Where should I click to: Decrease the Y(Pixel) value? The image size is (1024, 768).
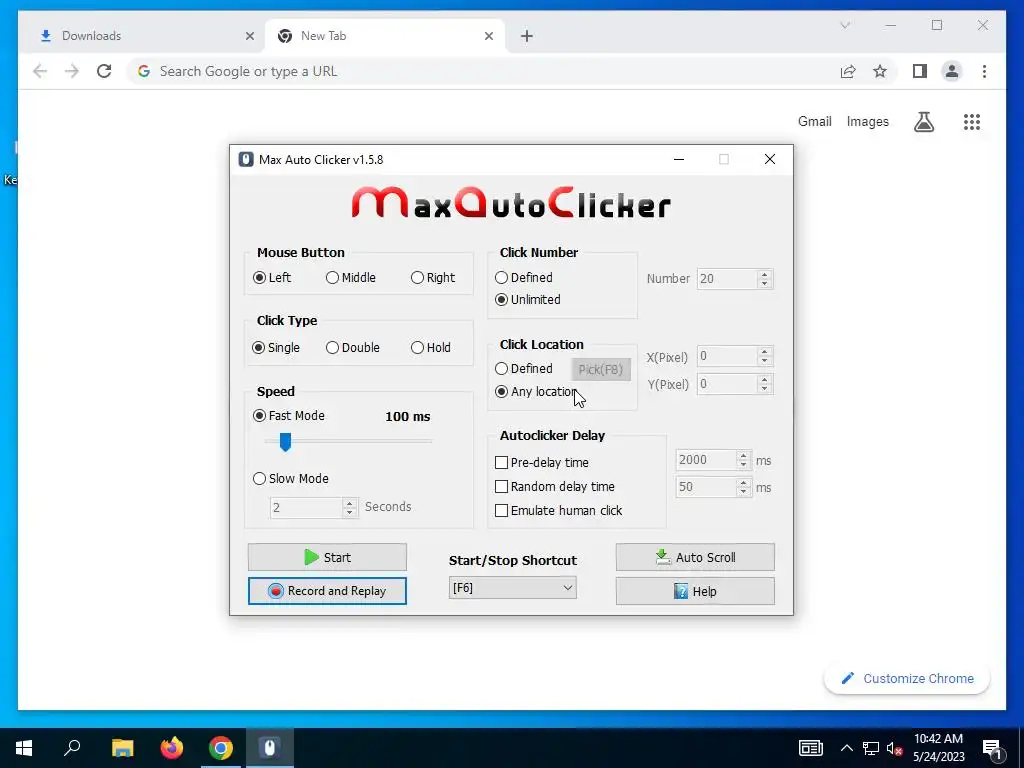[x=765, y=389]
